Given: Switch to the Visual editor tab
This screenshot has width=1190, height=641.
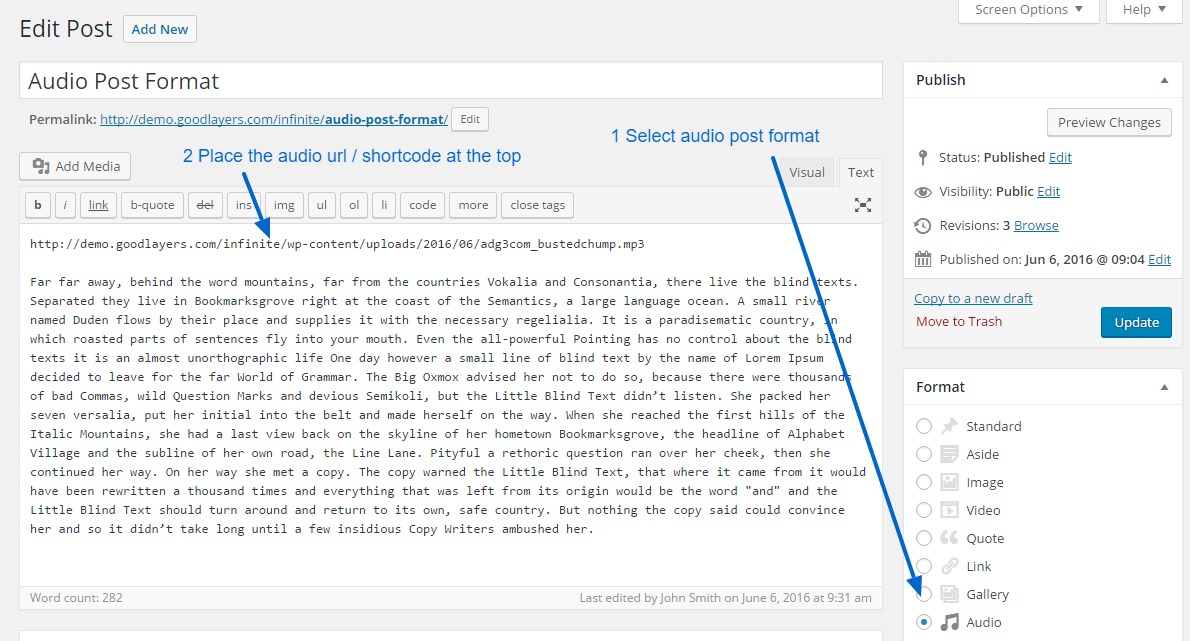Looking at the screenshot, I should point(807,172).
